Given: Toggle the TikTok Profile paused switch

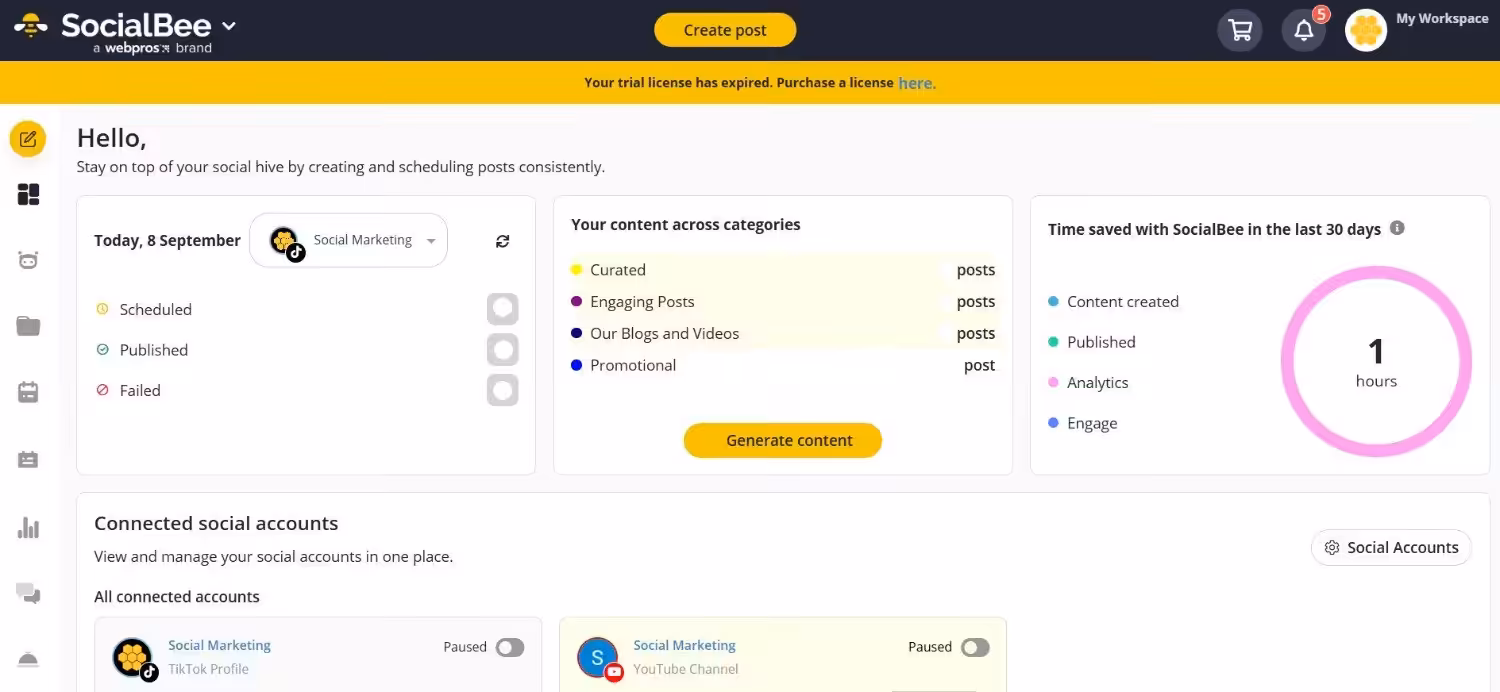Looking at the screenshot, I should (510, 647).
